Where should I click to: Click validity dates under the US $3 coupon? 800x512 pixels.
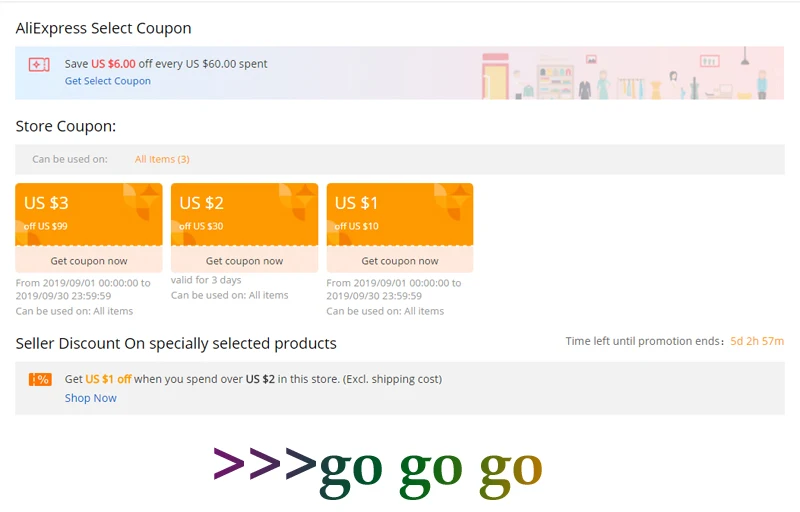(x=83, y=289)
